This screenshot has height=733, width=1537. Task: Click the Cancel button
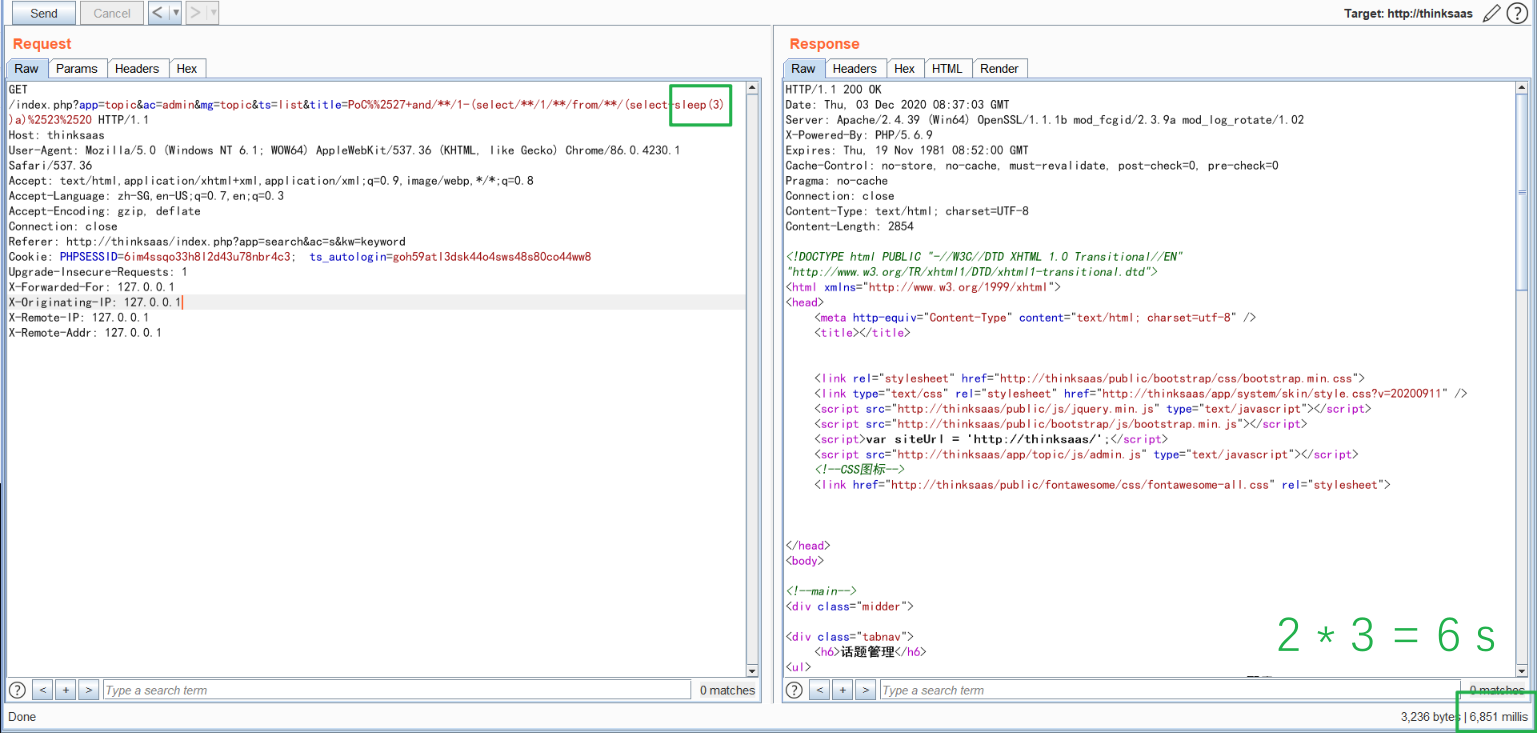tap(112, 13)
